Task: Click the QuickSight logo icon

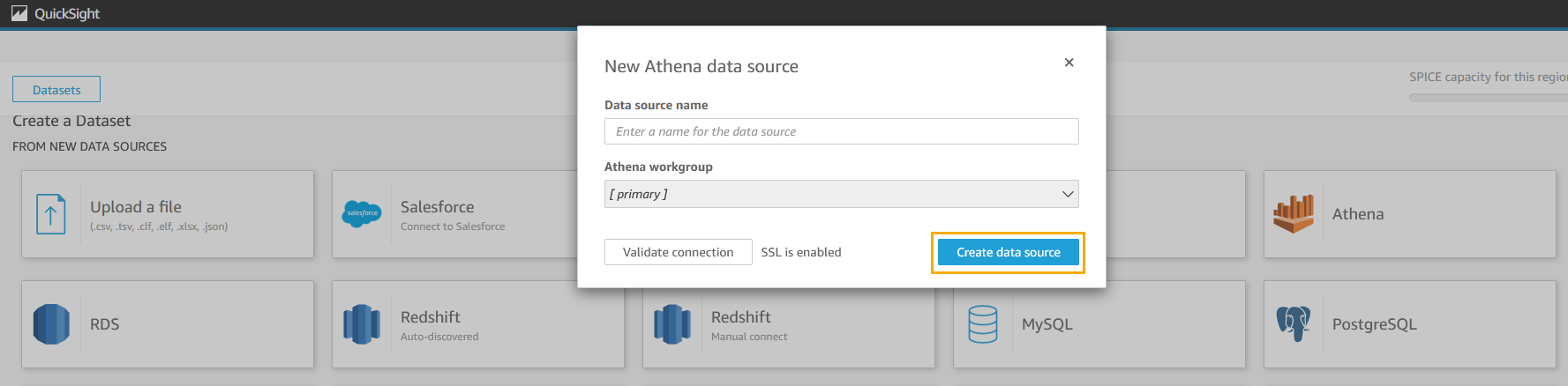Action: point(19,13)
